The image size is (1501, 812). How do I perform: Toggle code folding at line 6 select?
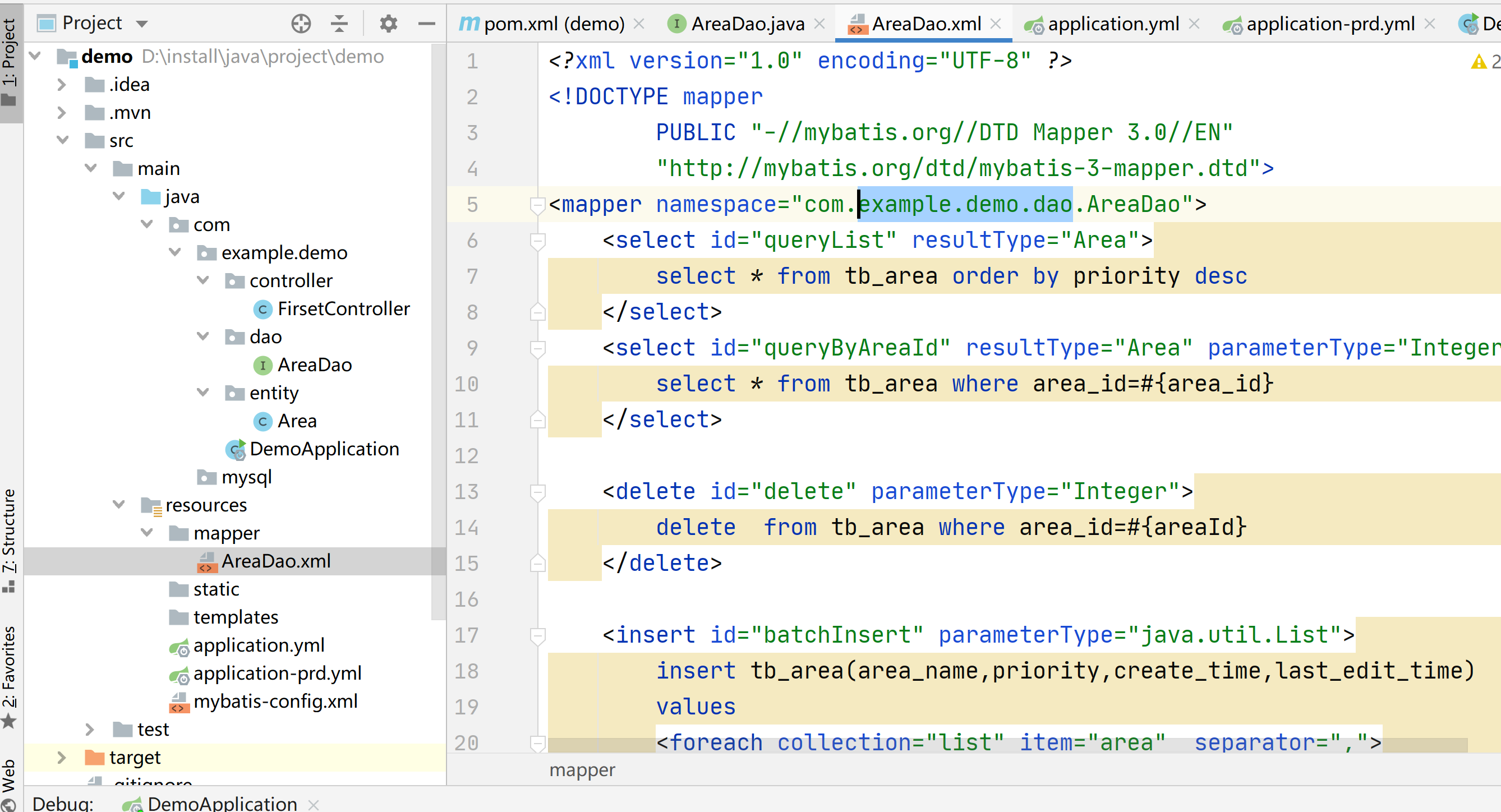537,241
